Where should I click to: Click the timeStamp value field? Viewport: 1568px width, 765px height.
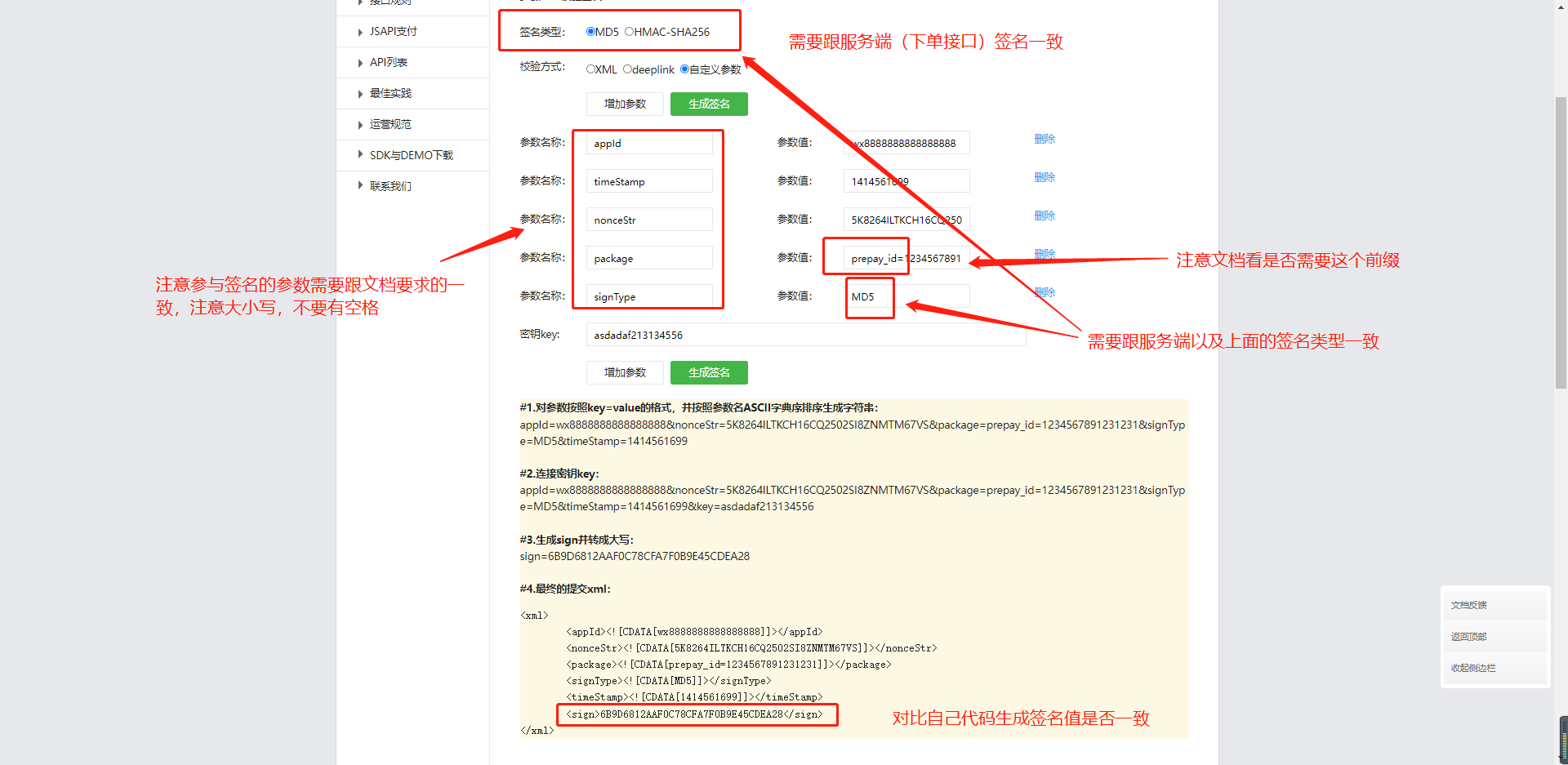(906, 181)
